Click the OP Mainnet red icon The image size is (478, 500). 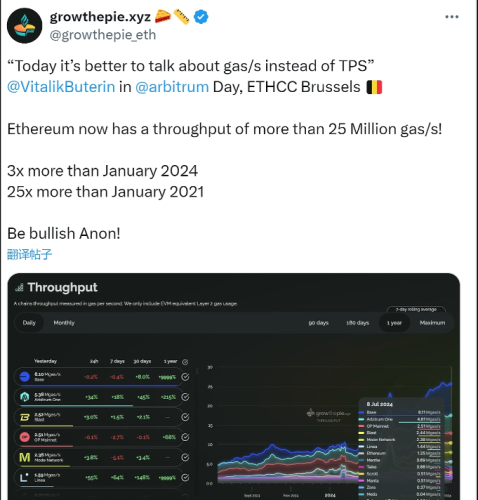click(x=25, y=437)
